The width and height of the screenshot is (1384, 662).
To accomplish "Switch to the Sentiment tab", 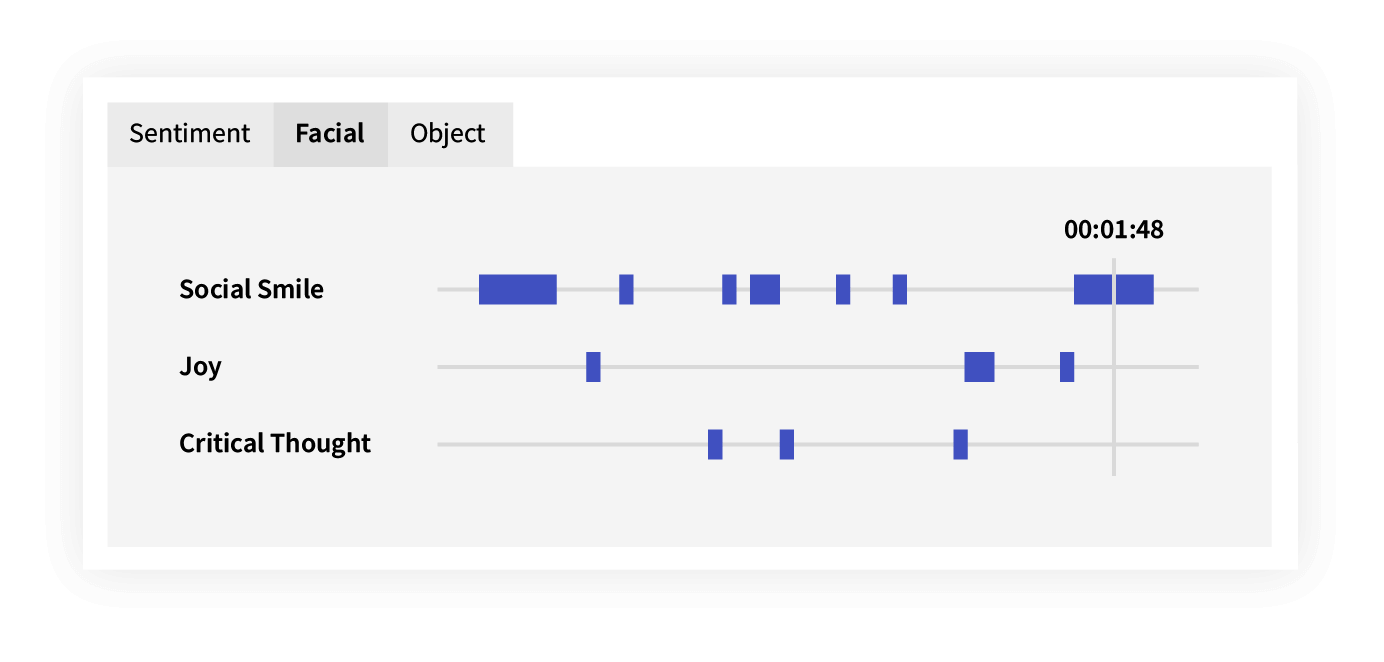I will tap(190, 134).
